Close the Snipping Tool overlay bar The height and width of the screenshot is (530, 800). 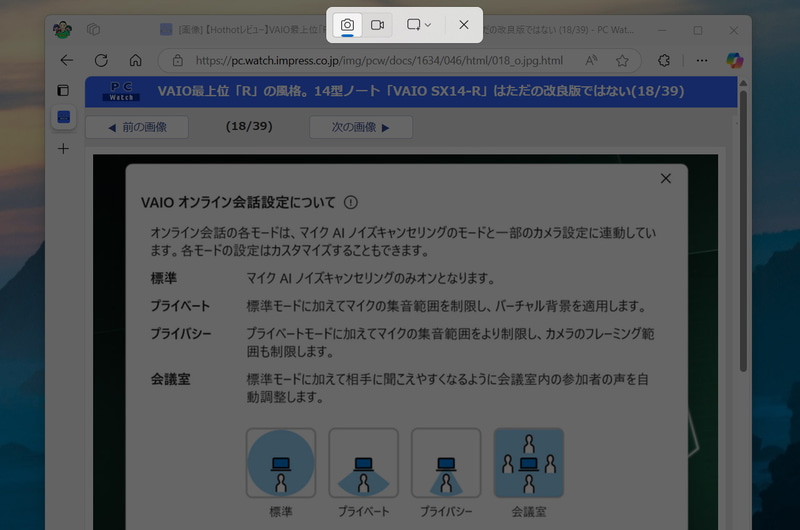coord(463,25)
